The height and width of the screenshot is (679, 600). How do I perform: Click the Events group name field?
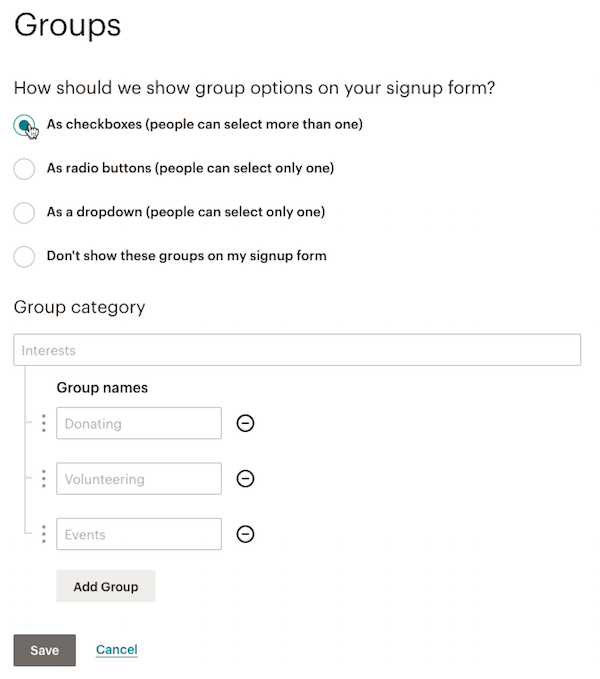(139, 534)
